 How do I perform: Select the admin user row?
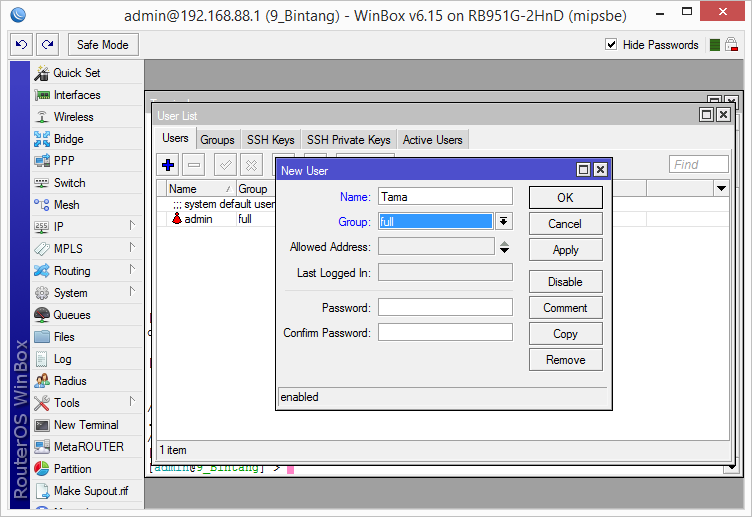[x=217, y=219]
